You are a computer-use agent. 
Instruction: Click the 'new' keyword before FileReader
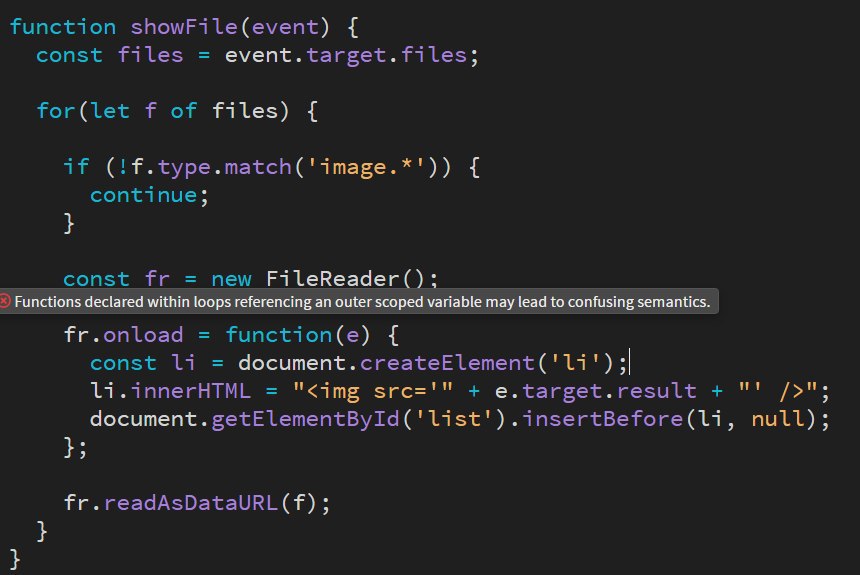coord(231,279)
